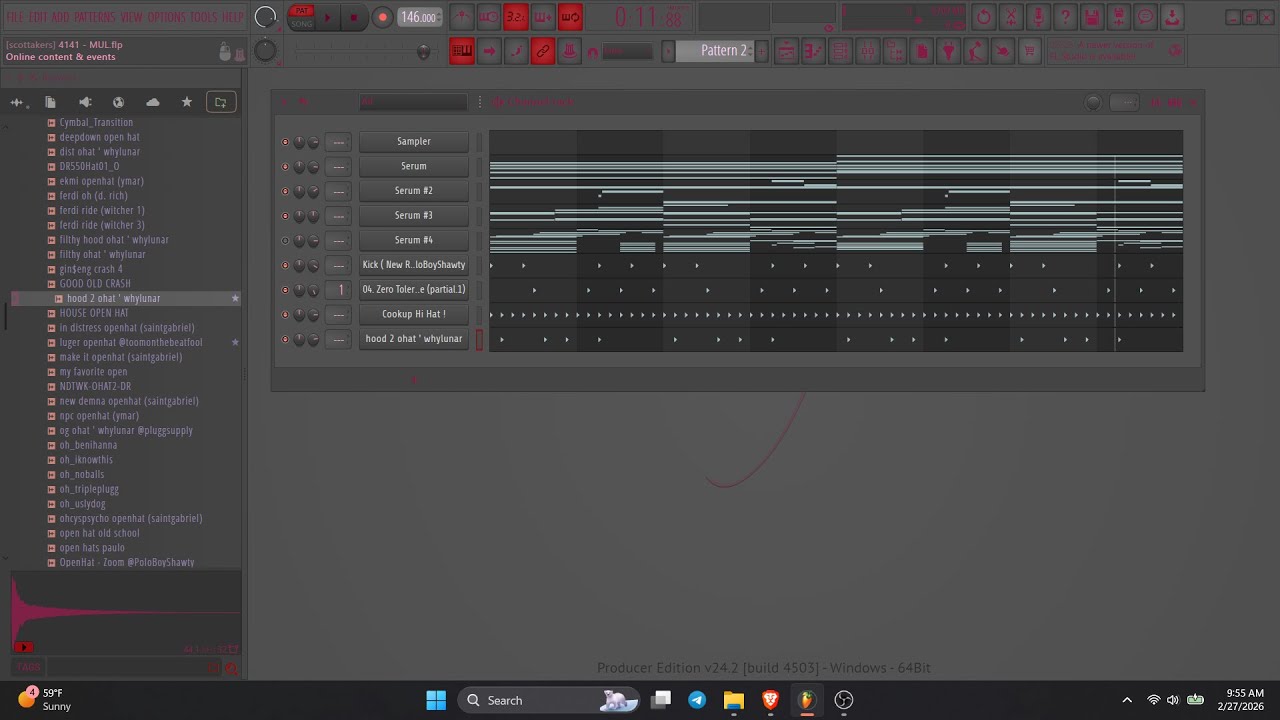1280x720 pixels.
Task: Click the Stop button
Action: tap(353, 17)
